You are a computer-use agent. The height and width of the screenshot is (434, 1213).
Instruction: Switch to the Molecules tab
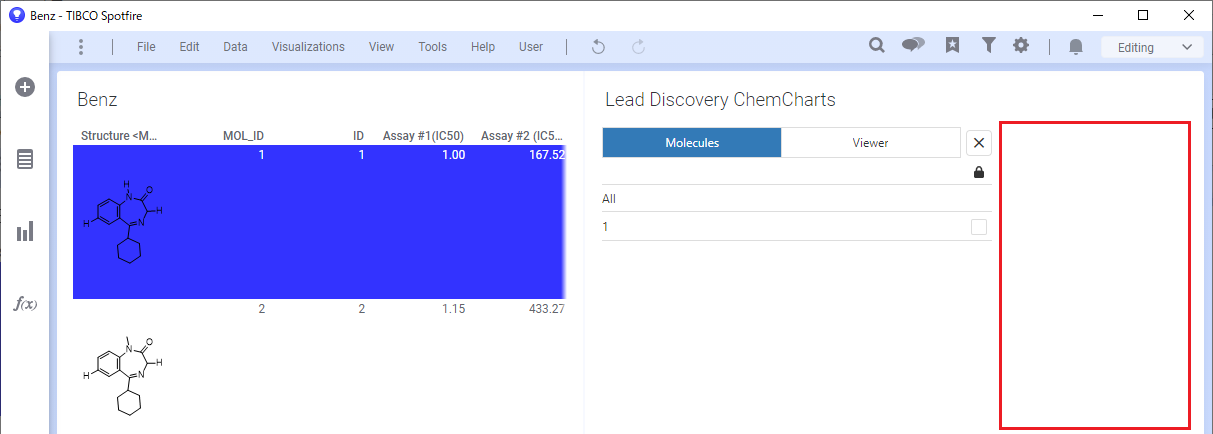click(x=692, y=142)
